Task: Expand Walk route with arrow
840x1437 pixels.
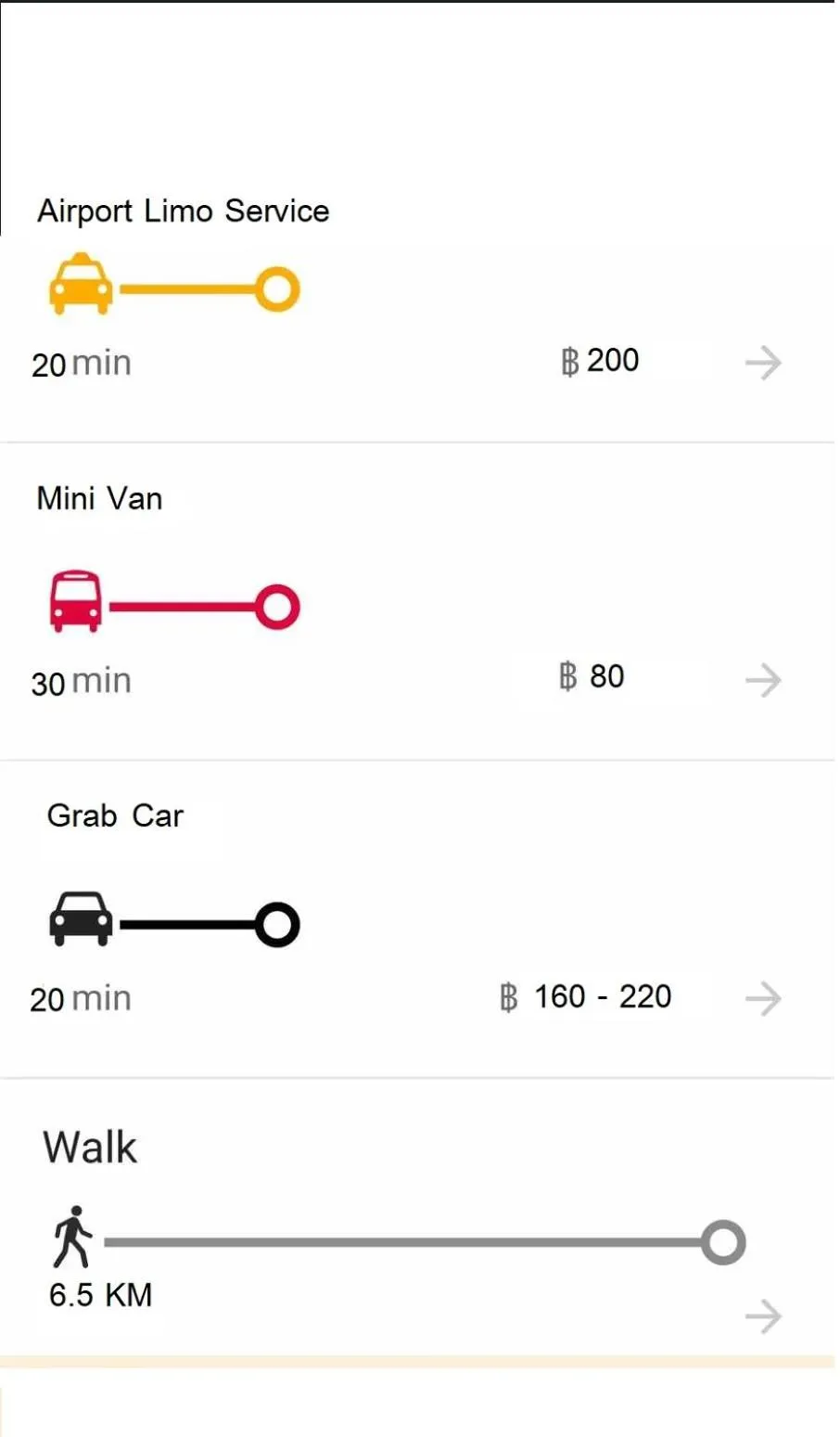Action: 763,1316
